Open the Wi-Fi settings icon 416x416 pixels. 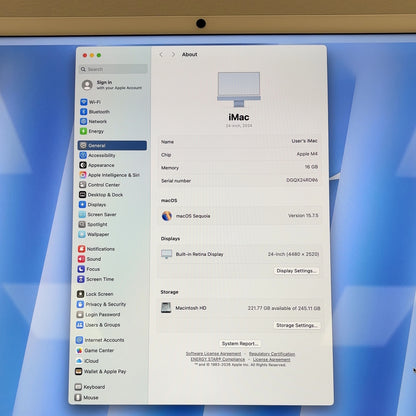click(84, 102)
